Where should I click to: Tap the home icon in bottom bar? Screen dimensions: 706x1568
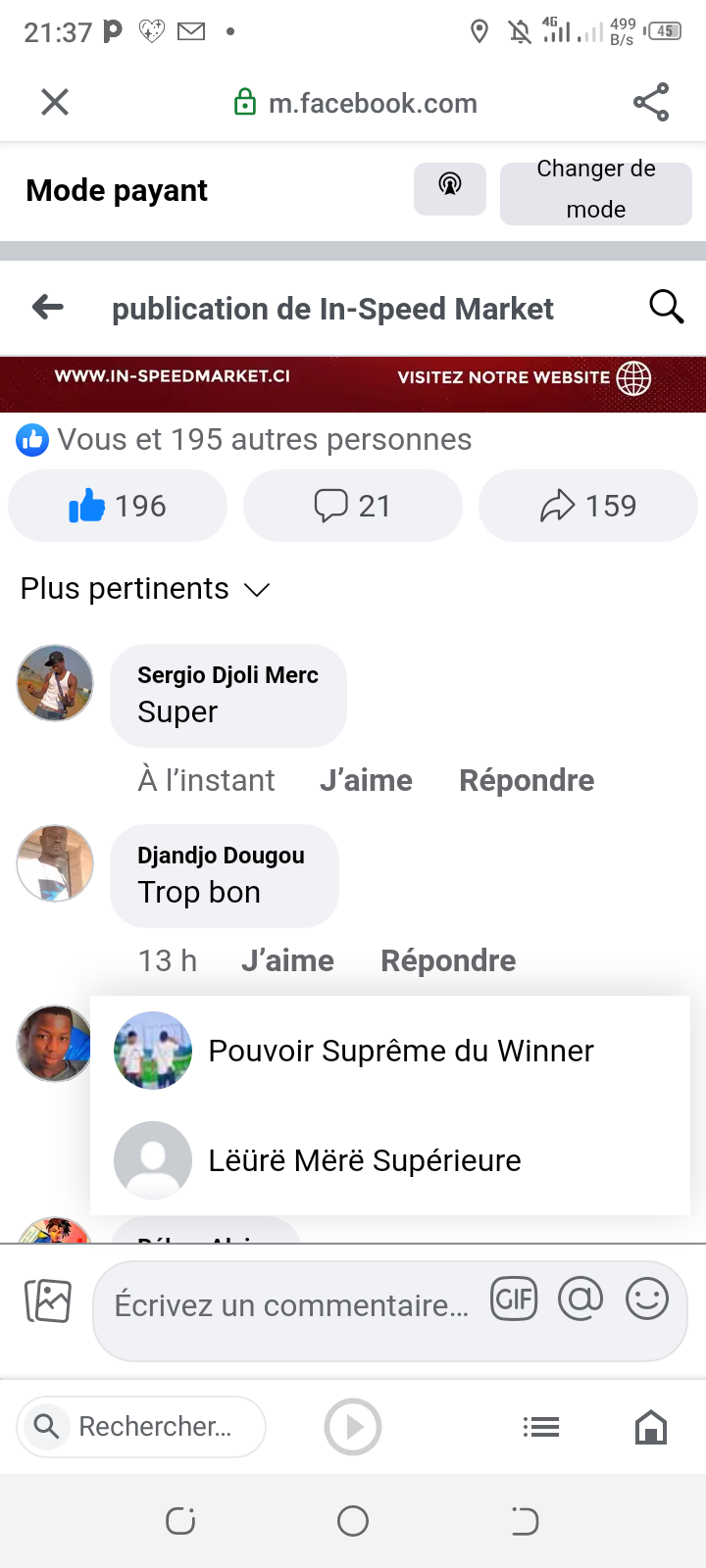(x=650, y=1427)
